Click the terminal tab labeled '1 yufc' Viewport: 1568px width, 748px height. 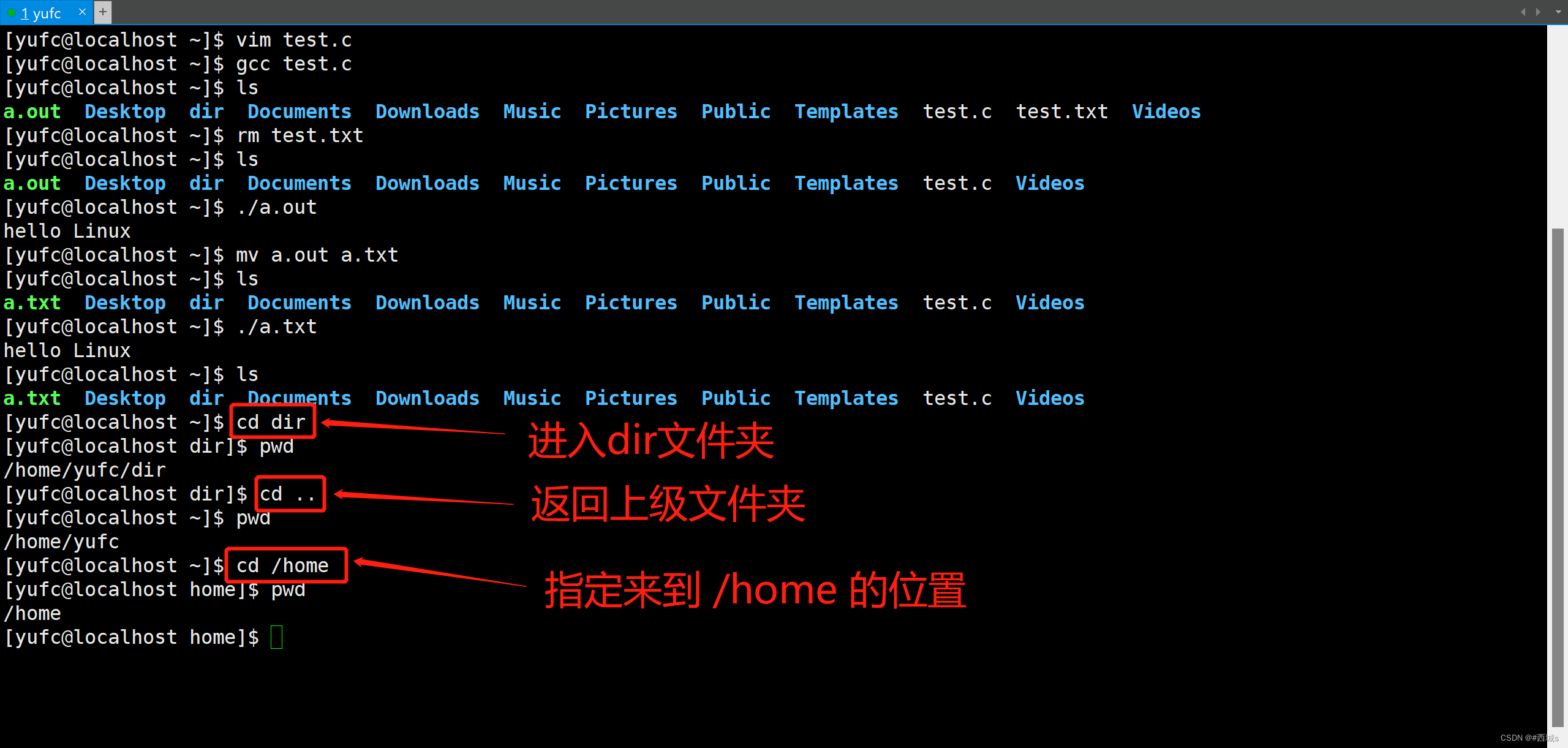(x=40, y=11)
